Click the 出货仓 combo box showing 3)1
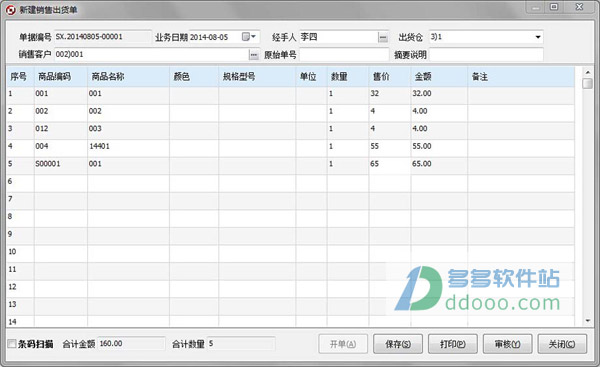 click(x=486, y=37)
